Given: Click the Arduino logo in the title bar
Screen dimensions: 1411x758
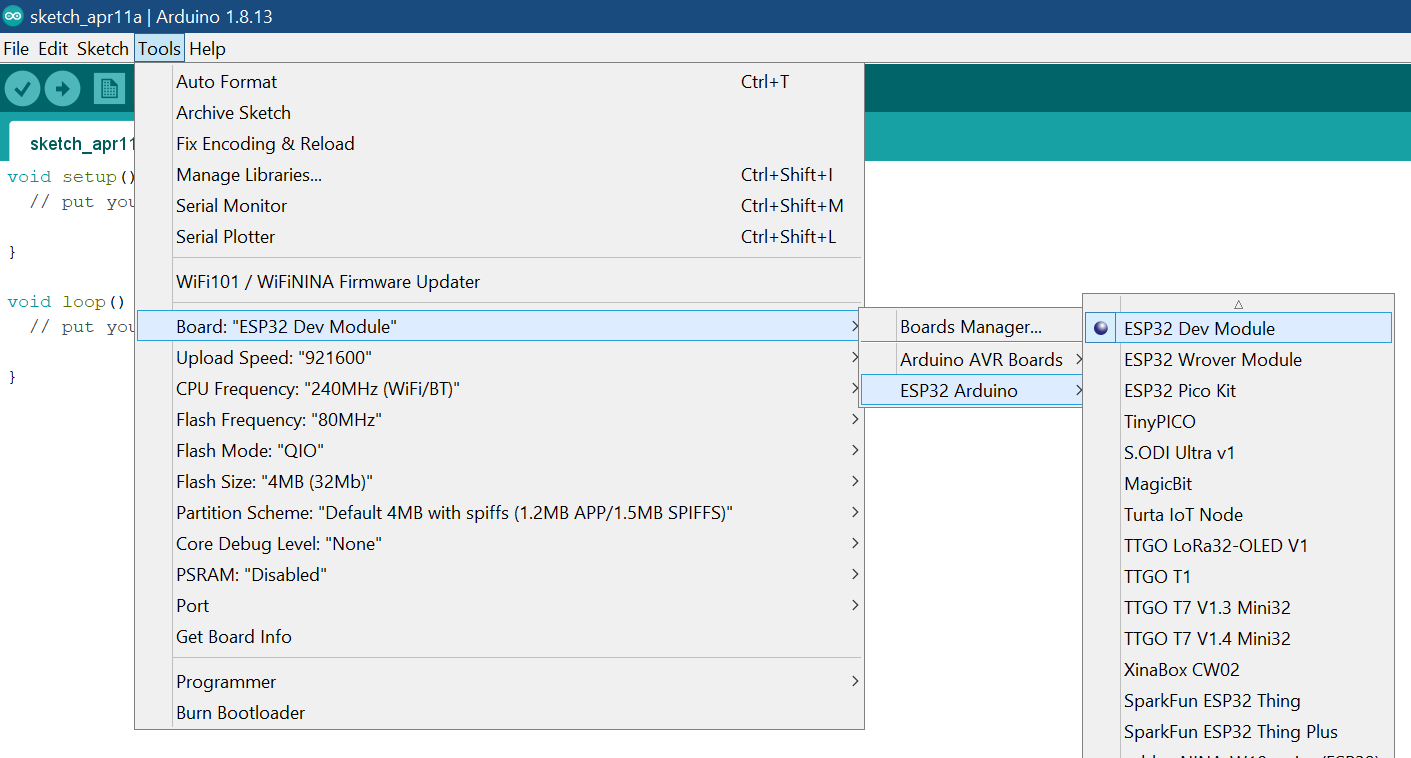Looking at the screenshot, I should pos(13,17).
